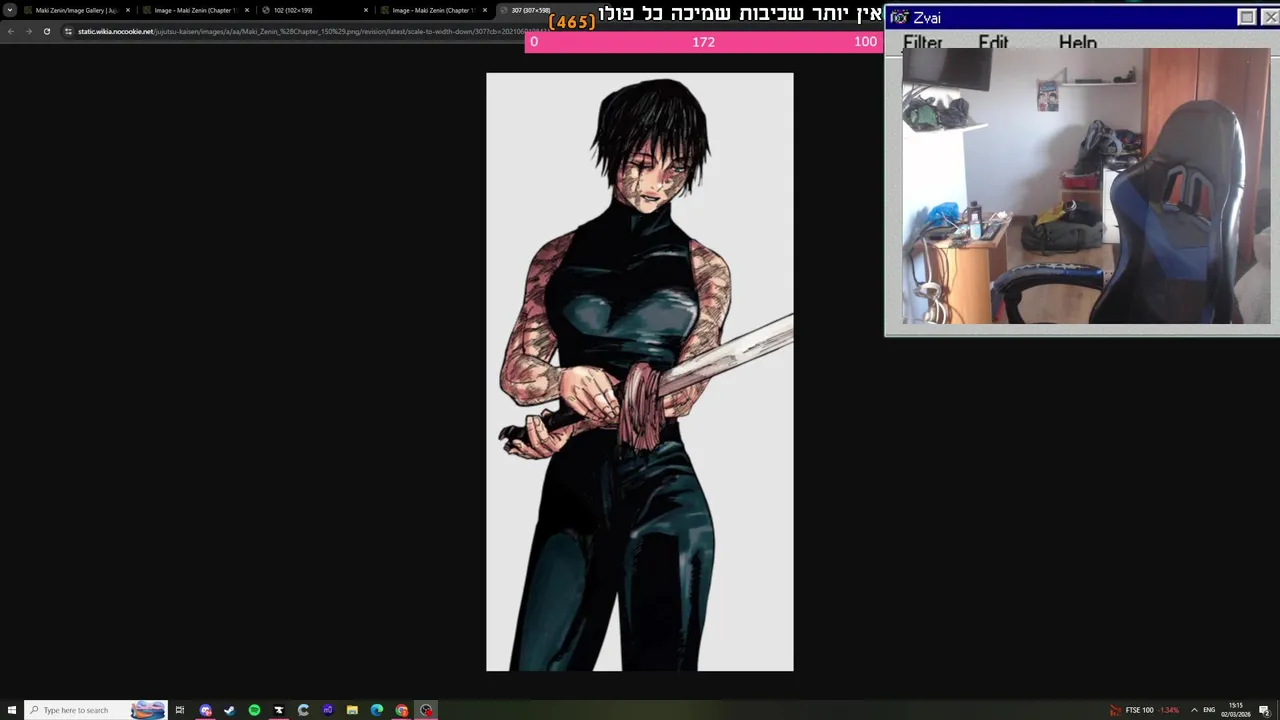Close the second Image - Maki Zenin tab
This screenshot has width=1280, height=720.
[247, 10]
